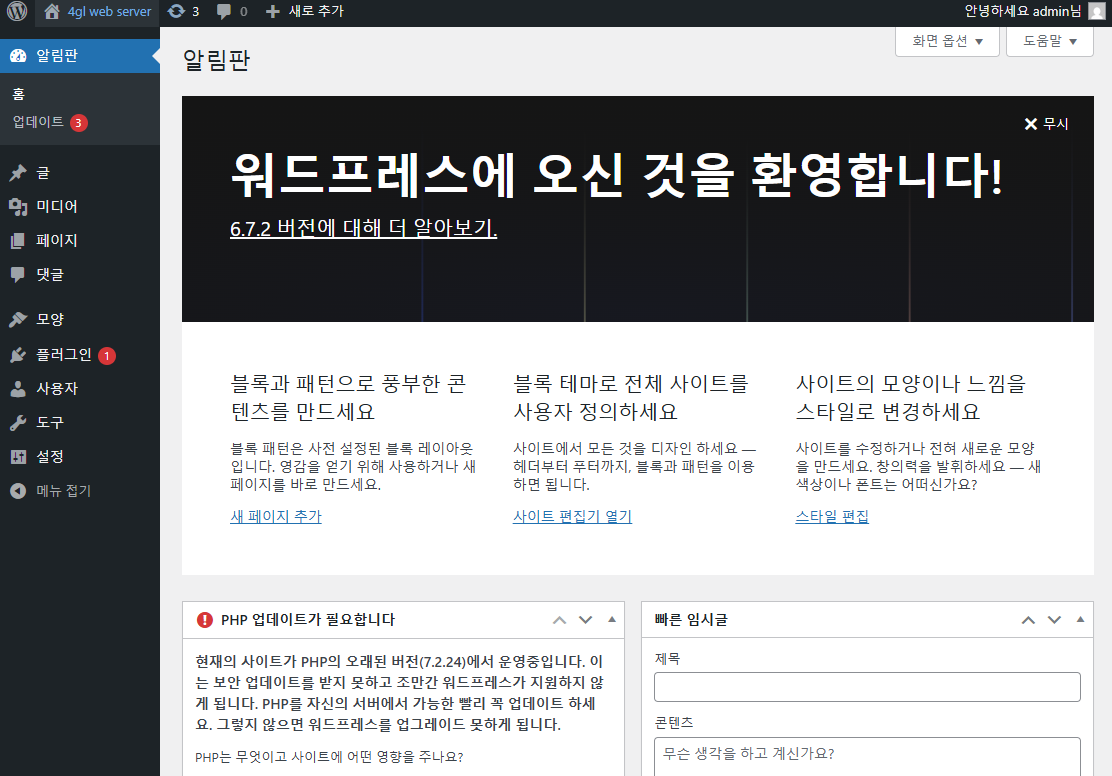This screenshot has width=1112, height=776.
Task: Open the 글 posts menu
Action: coord(79,172)
